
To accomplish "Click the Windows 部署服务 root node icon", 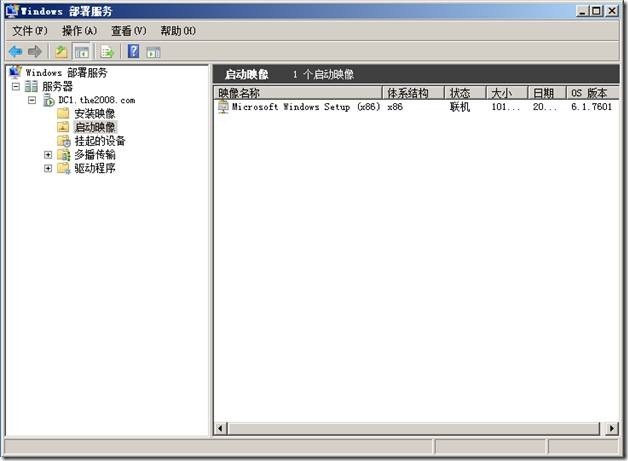I will (x=15, y=72).
